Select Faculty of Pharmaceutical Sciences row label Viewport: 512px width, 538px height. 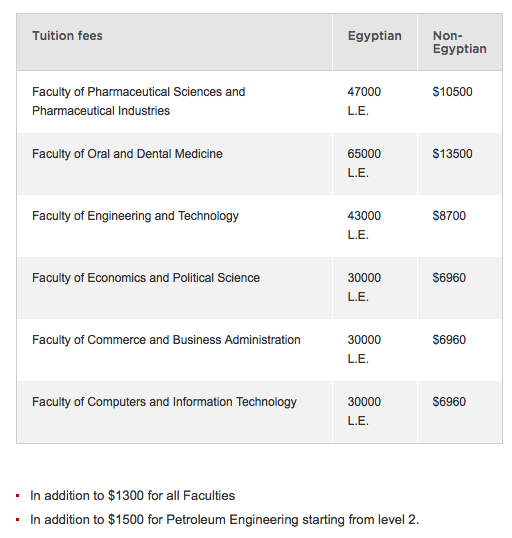[139, 101]
